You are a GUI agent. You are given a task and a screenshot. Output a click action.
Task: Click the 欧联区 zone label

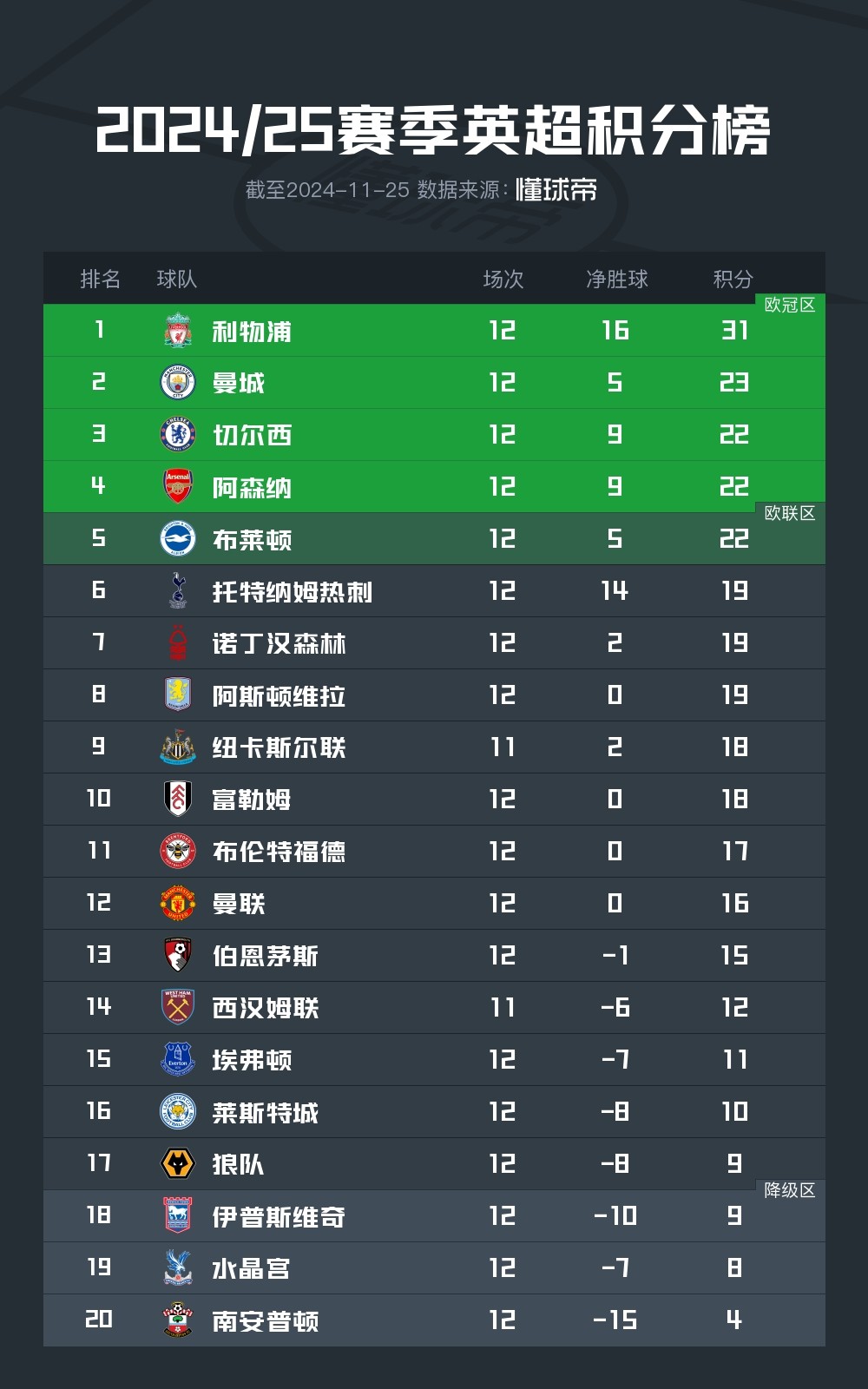[789, 513]
